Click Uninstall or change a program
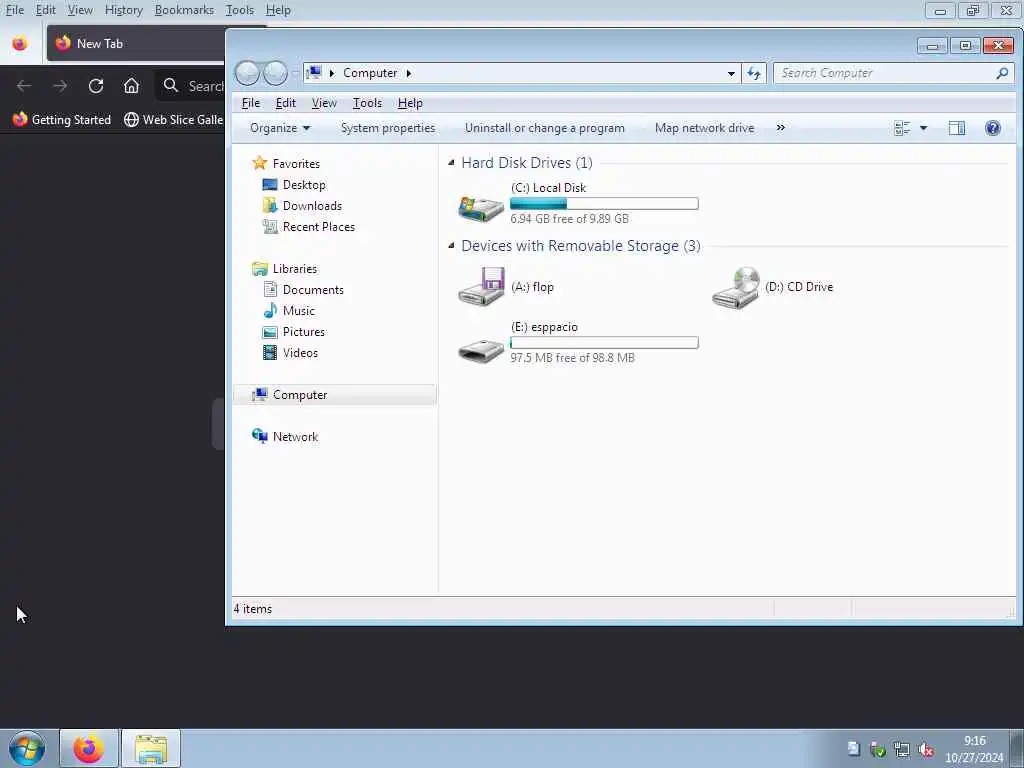The height and width of the screenshot is (768, 1024). 545,128
